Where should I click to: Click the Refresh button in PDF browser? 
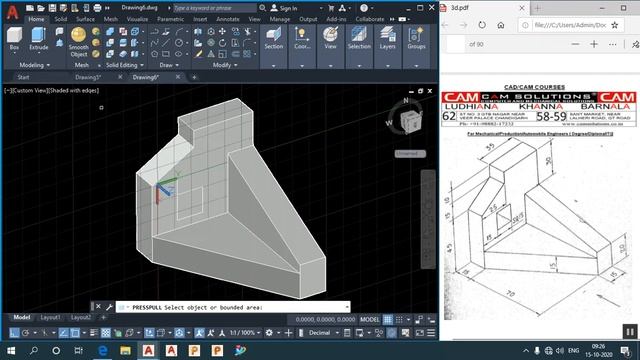[482, 25]
